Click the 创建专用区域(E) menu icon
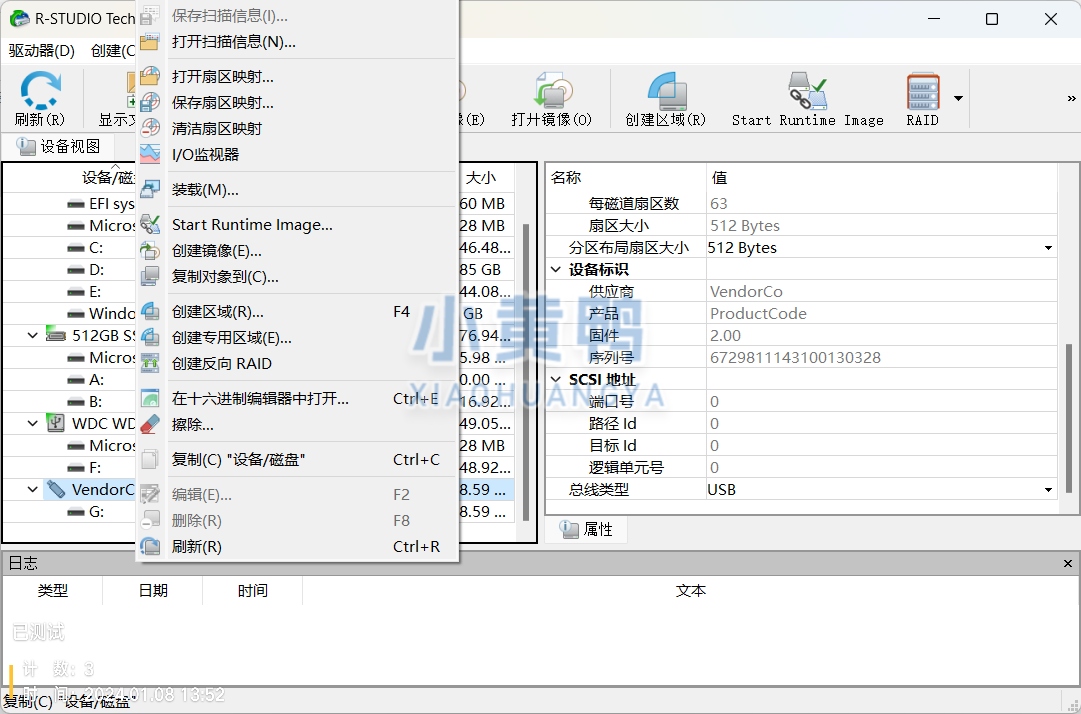Viewport: 1081px width, 714px height. (x=150, y=338)
